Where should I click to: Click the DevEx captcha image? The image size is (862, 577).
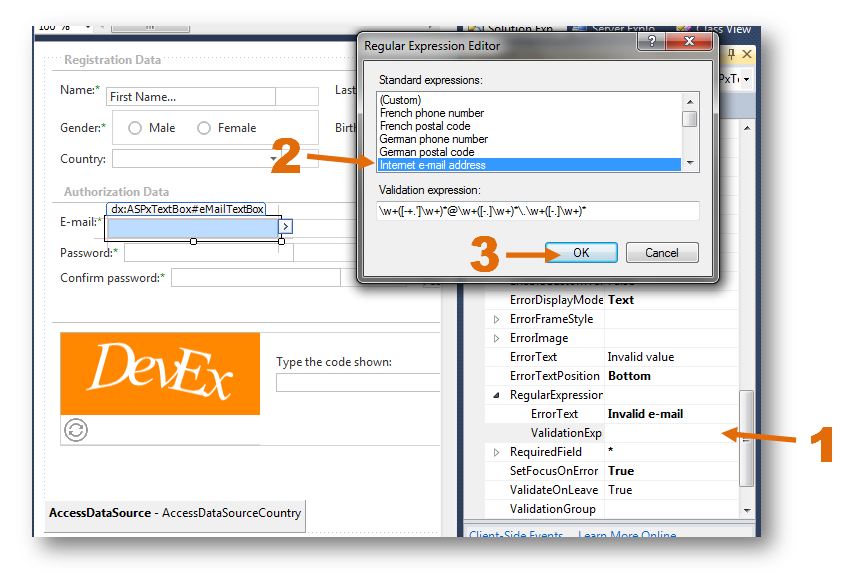point(160,374)
